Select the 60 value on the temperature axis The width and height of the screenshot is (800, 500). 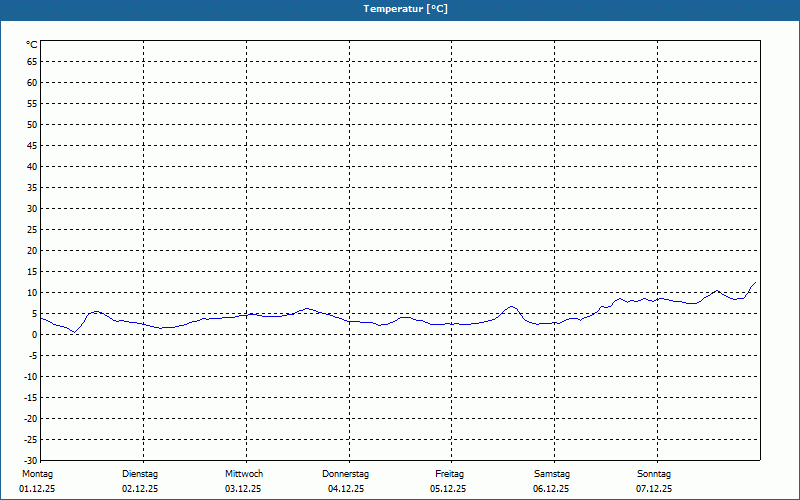(32, 83)
